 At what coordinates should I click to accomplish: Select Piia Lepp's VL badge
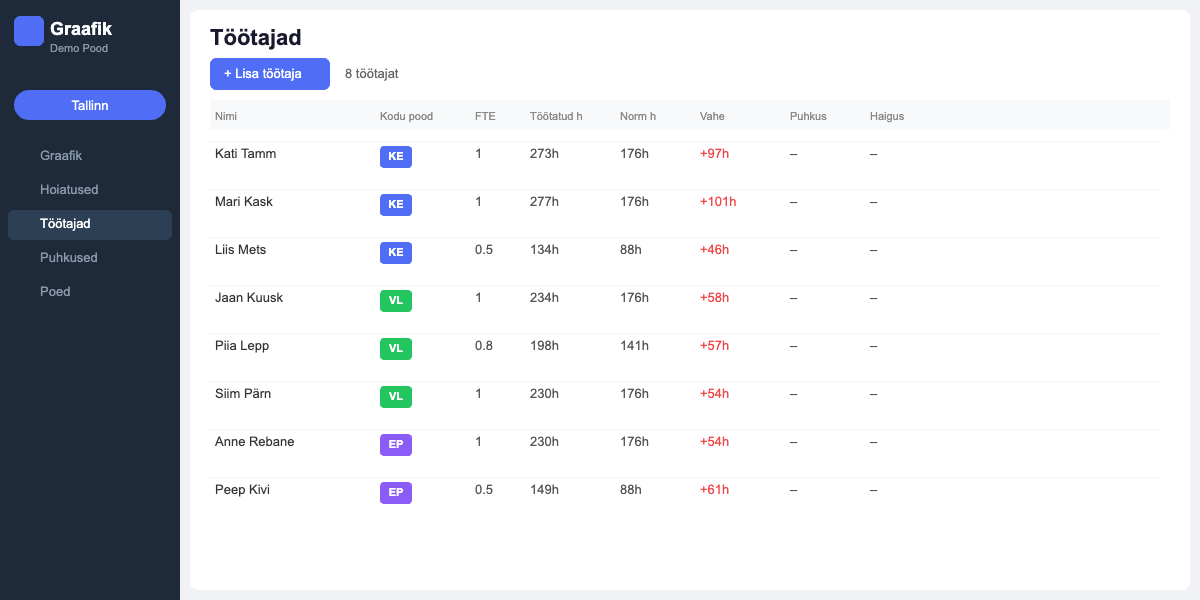pos(395,348)
